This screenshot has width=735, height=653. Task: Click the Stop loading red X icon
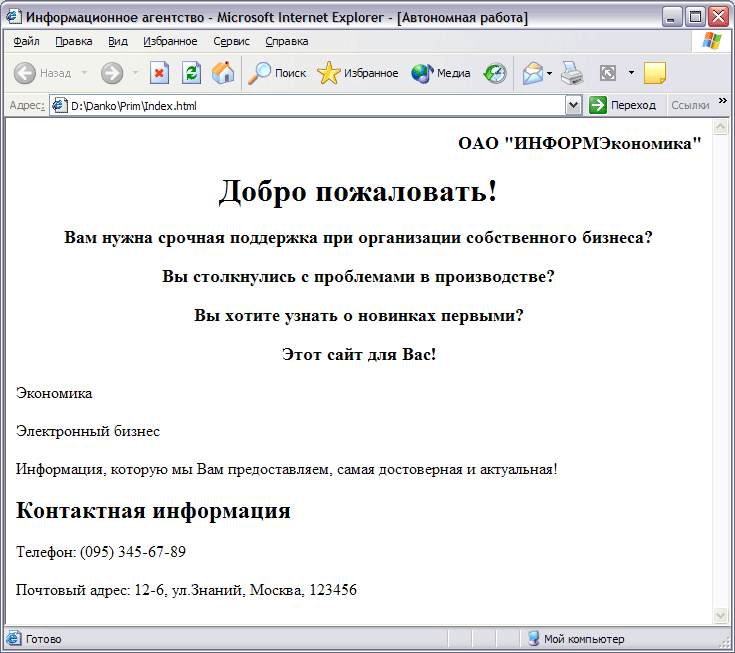pyautogui.click(x=159, y=73)
